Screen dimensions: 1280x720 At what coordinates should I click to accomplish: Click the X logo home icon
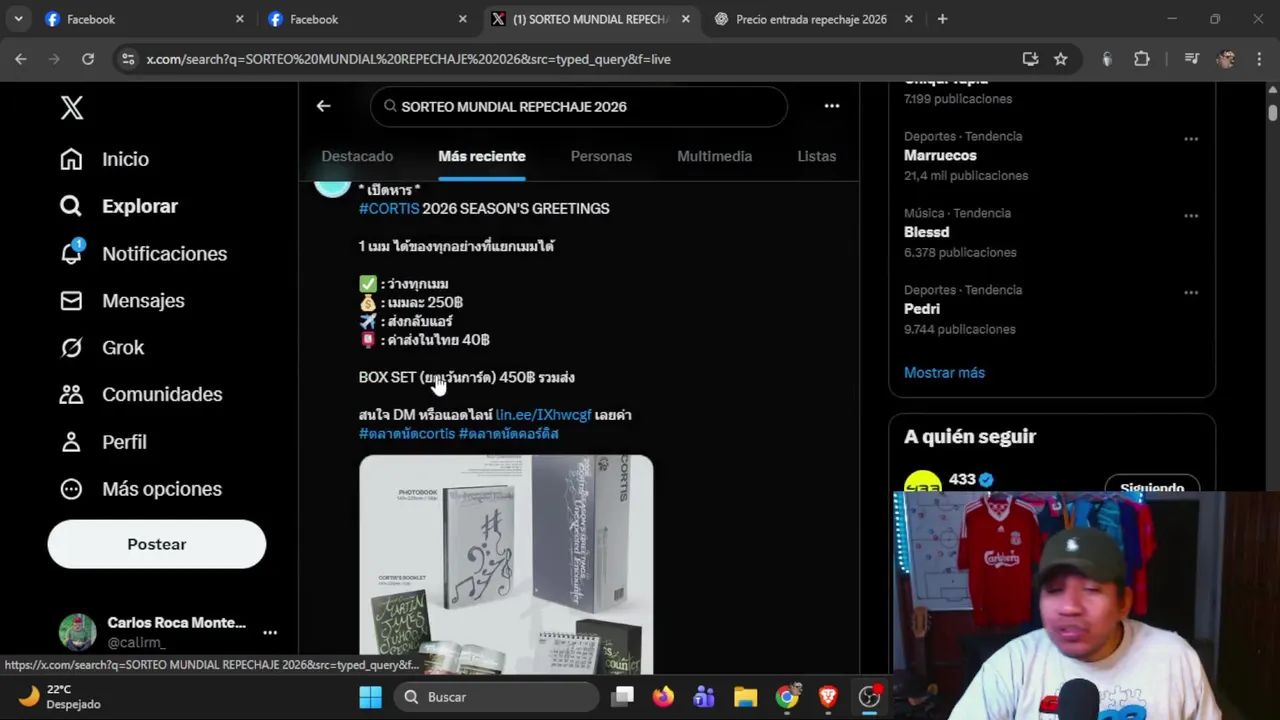71,108
